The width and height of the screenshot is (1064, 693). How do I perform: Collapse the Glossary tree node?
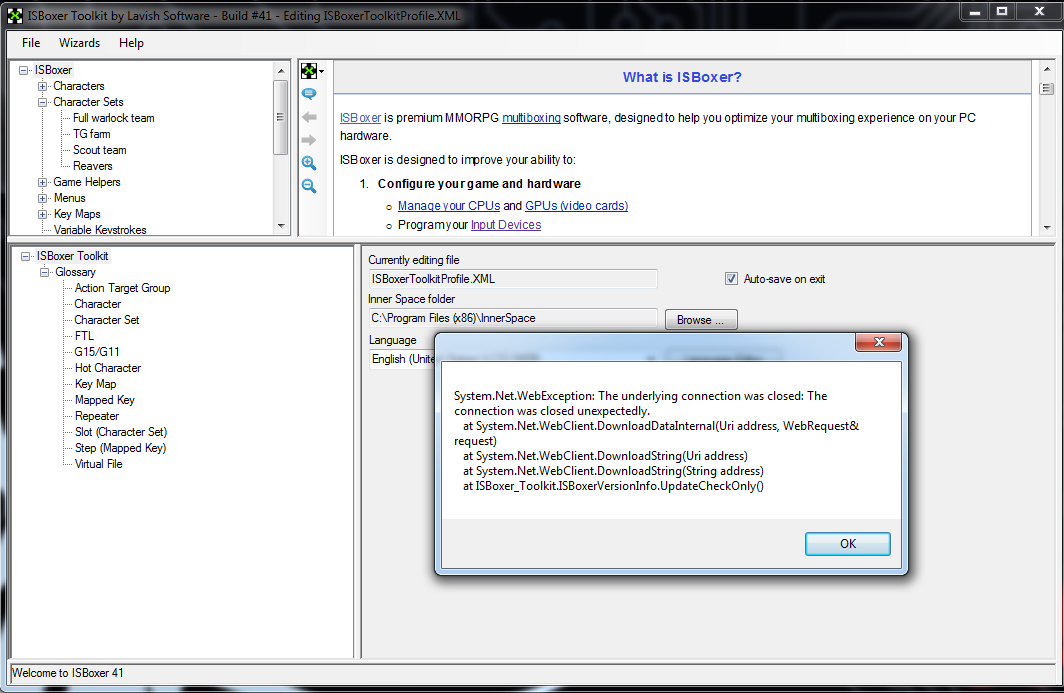44,272
